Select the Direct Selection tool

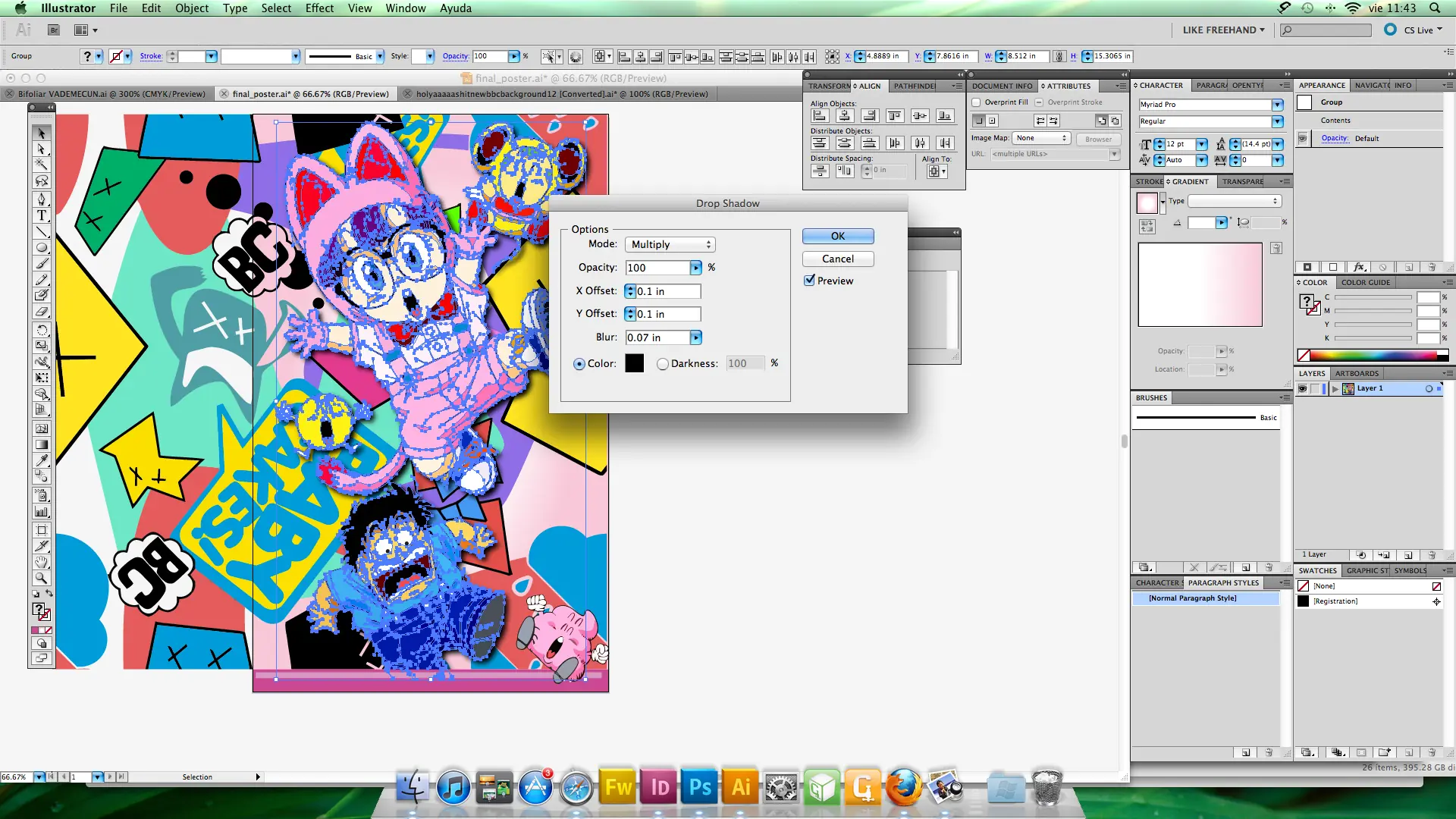[x=42, y=149]
